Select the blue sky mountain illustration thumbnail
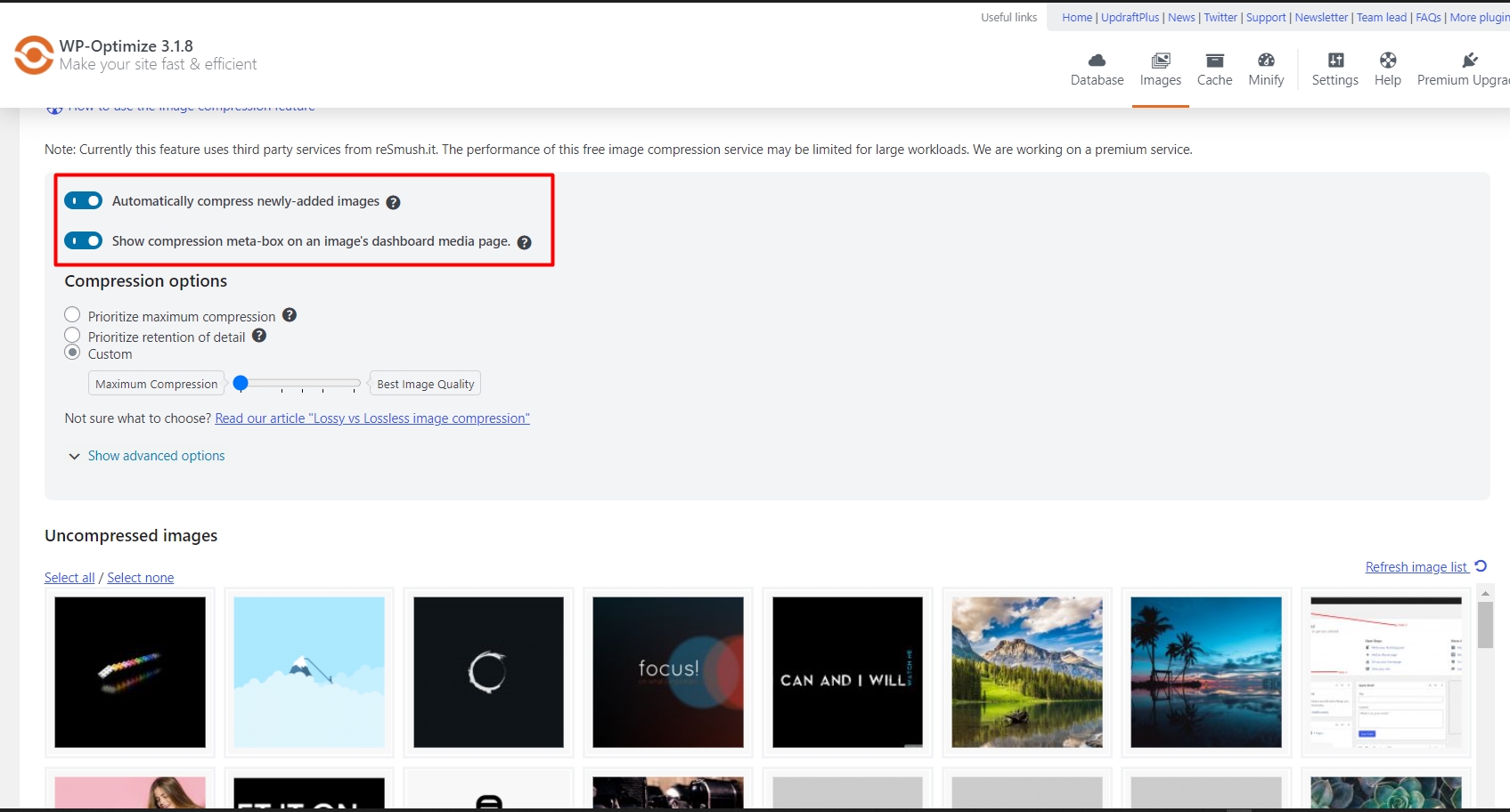Viewport: 1510px width, 812px height. tap(309, 672)
